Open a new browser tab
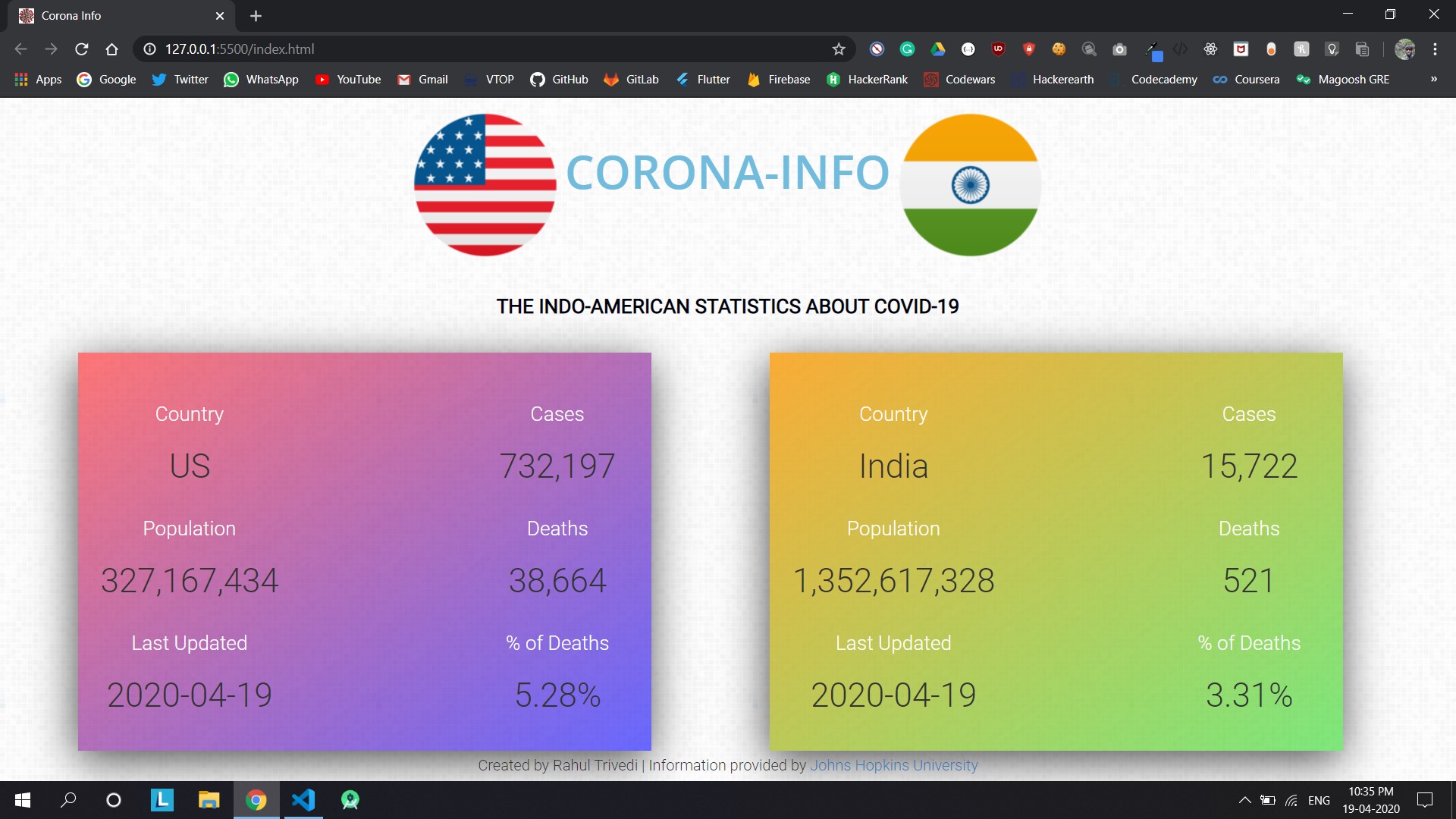Viewport: 1456px width, 819px height. point(256,15)
